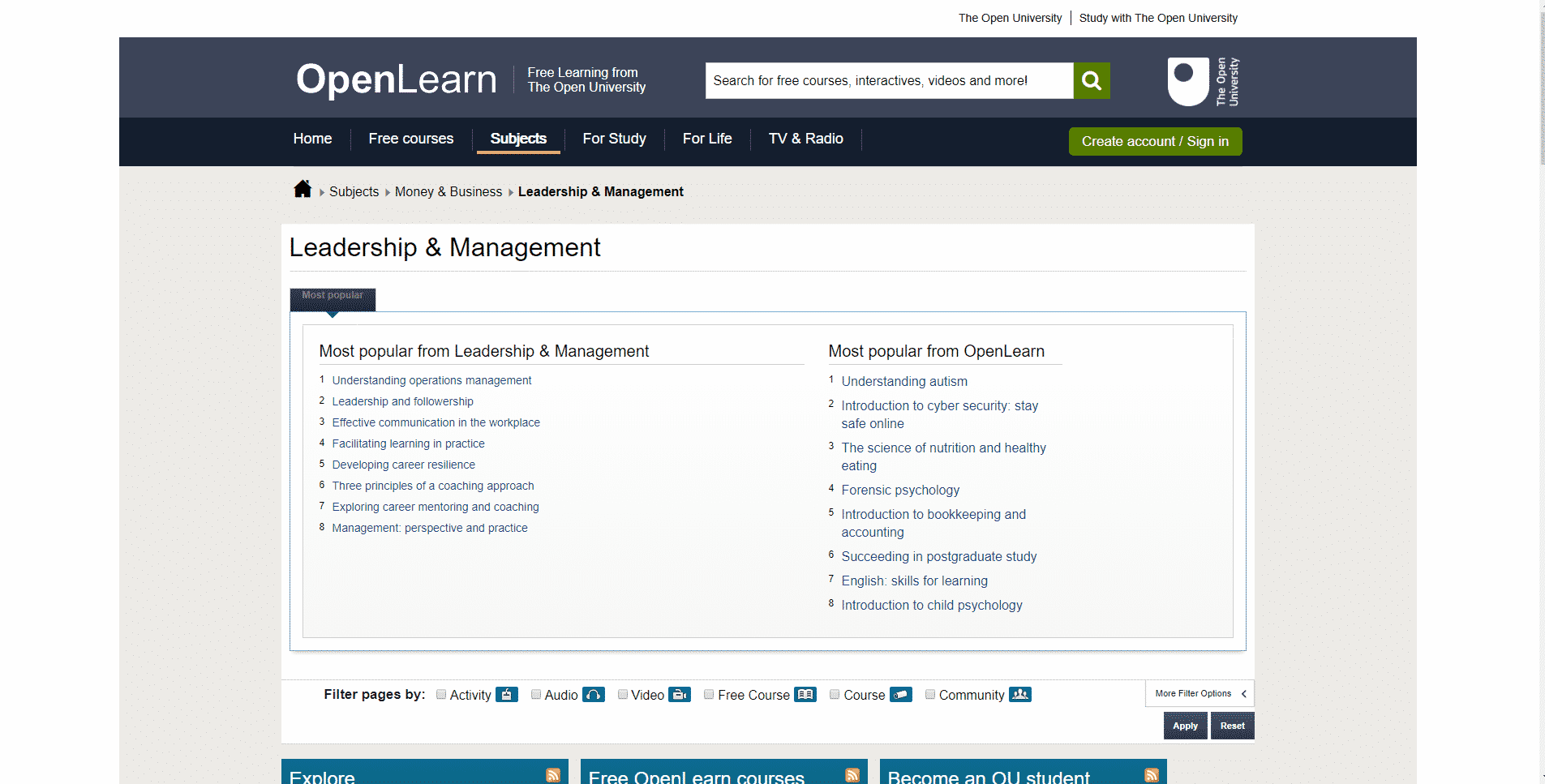This screenshot has height=784, width=1545.
Task: Open RSS icon on Become an OU student
Action: coord(1152,775)
